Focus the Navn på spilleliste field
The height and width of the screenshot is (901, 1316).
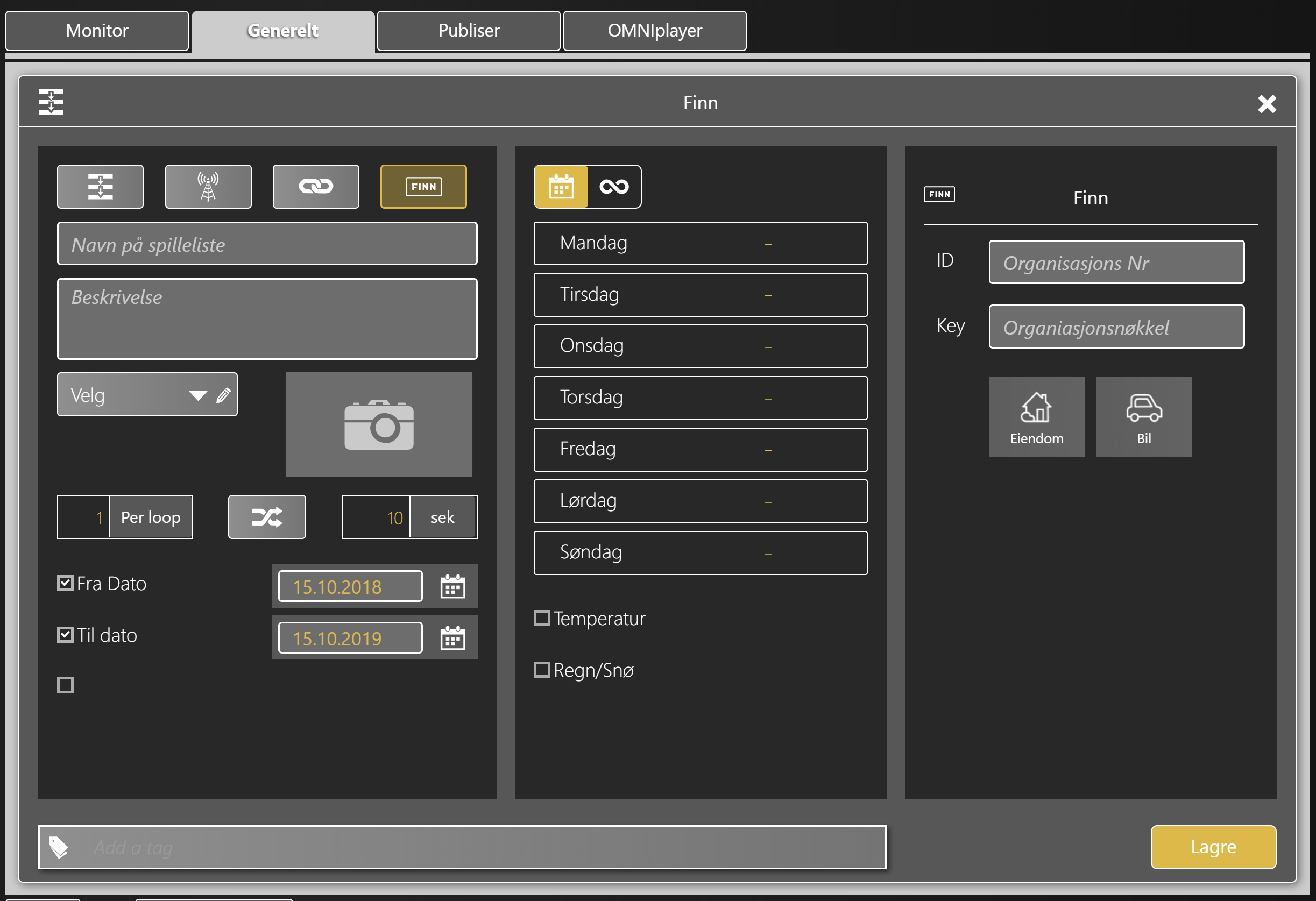tap(267, 244)
